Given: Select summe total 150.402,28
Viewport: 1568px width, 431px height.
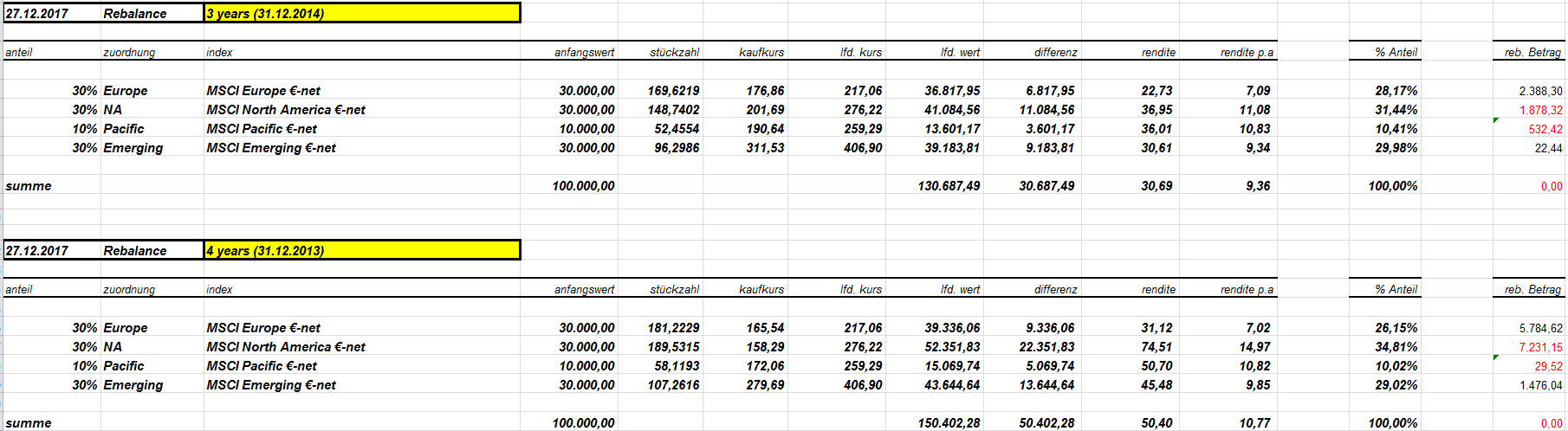Looking at the screenshot, I should [x=949, y=422].
